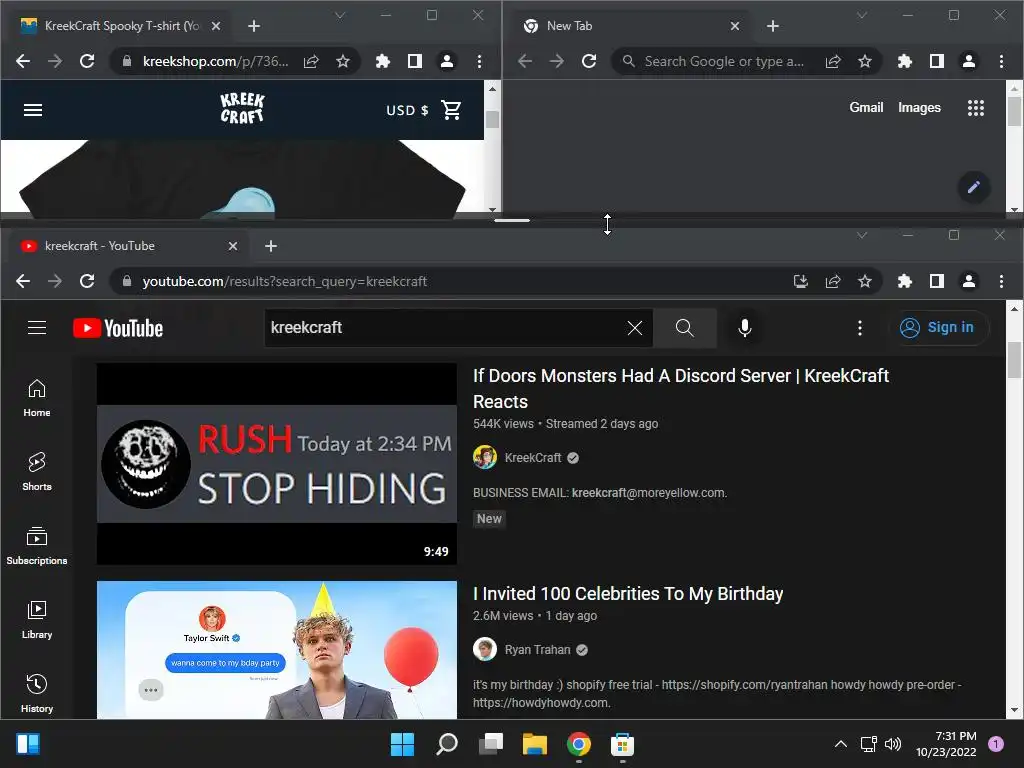Open Shorts in YouTube sidebar
Screen dimensions: 1024x768
pos(37,472)
